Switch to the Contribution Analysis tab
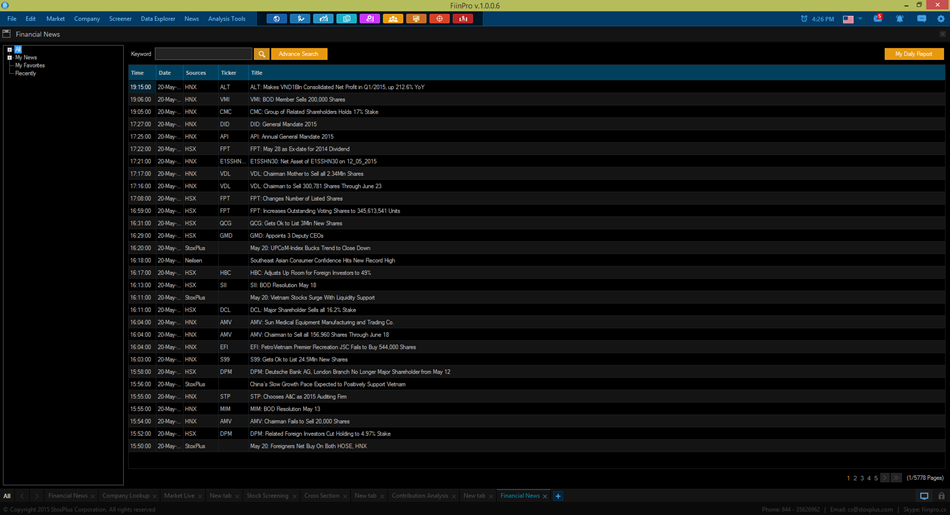The width and height of the screenshot is (950, 515). [420, 496]
